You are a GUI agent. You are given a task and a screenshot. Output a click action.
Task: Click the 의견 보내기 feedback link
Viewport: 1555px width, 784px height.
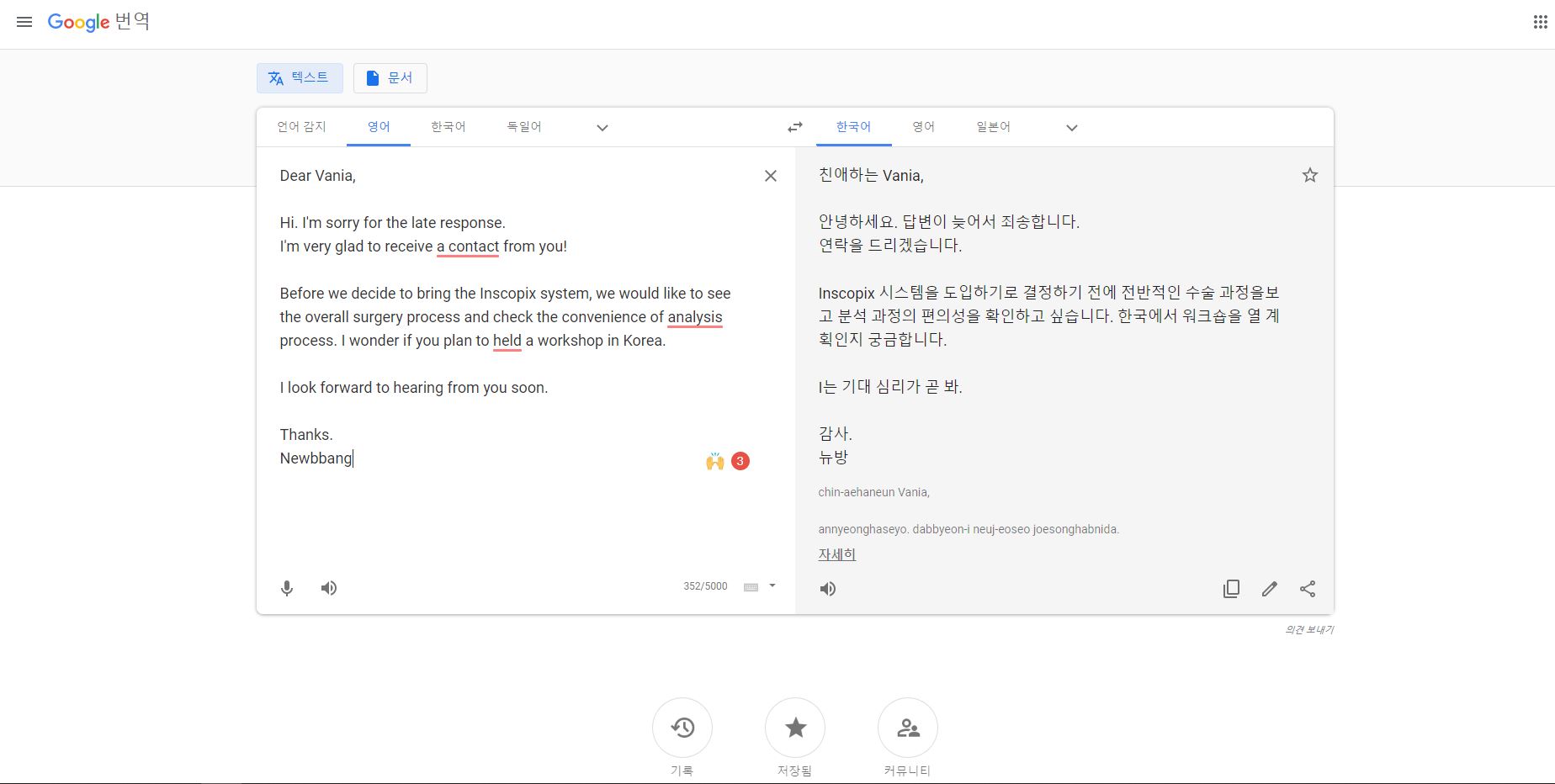(1308, 629)
